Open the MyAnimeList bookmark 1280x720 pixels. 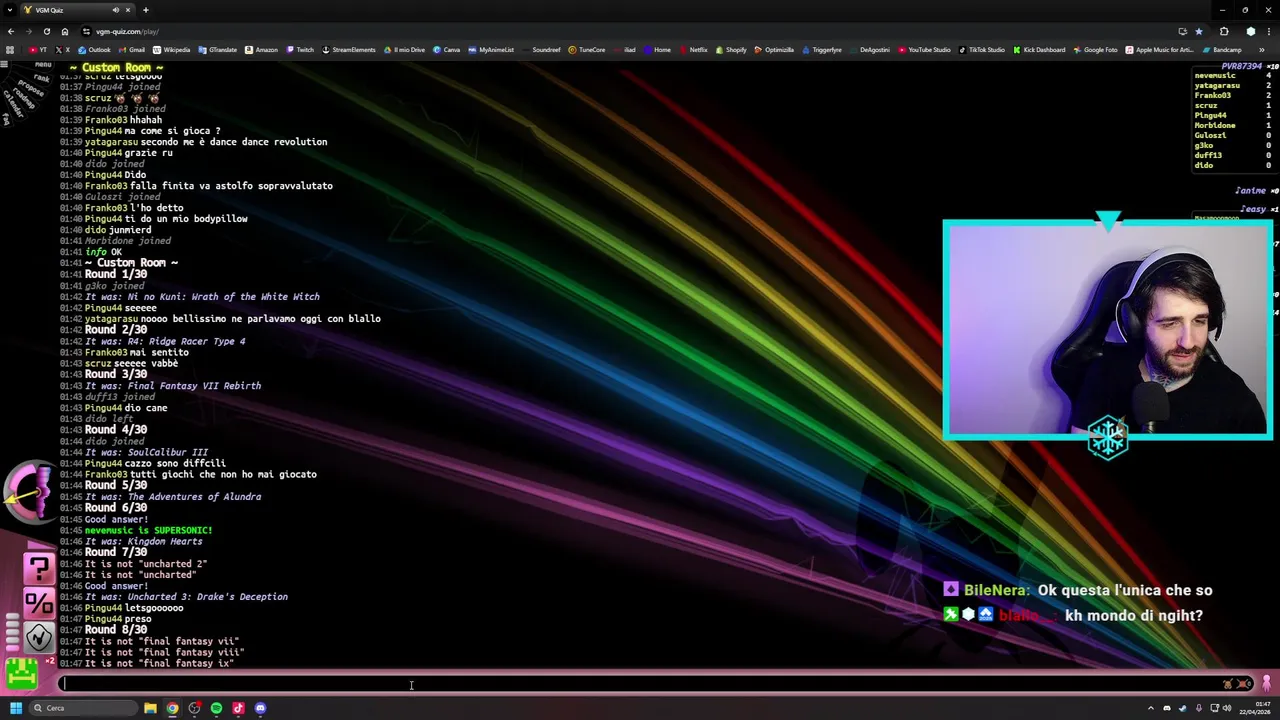click(x=491, y=50)
